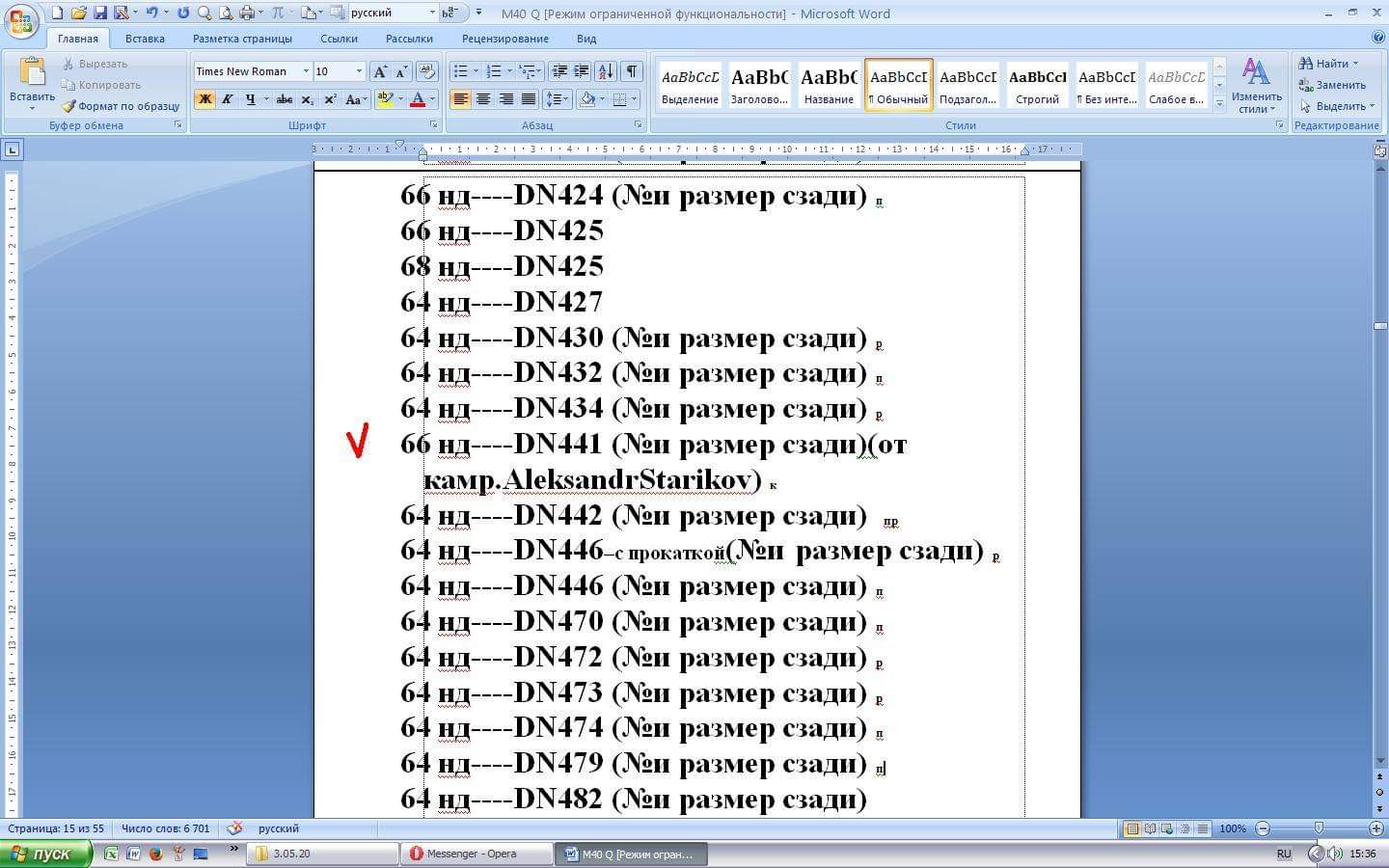This screenshot has width=1389, height=868.
Task: Decrease the paragraph indent
Action: tap(559, 71)
